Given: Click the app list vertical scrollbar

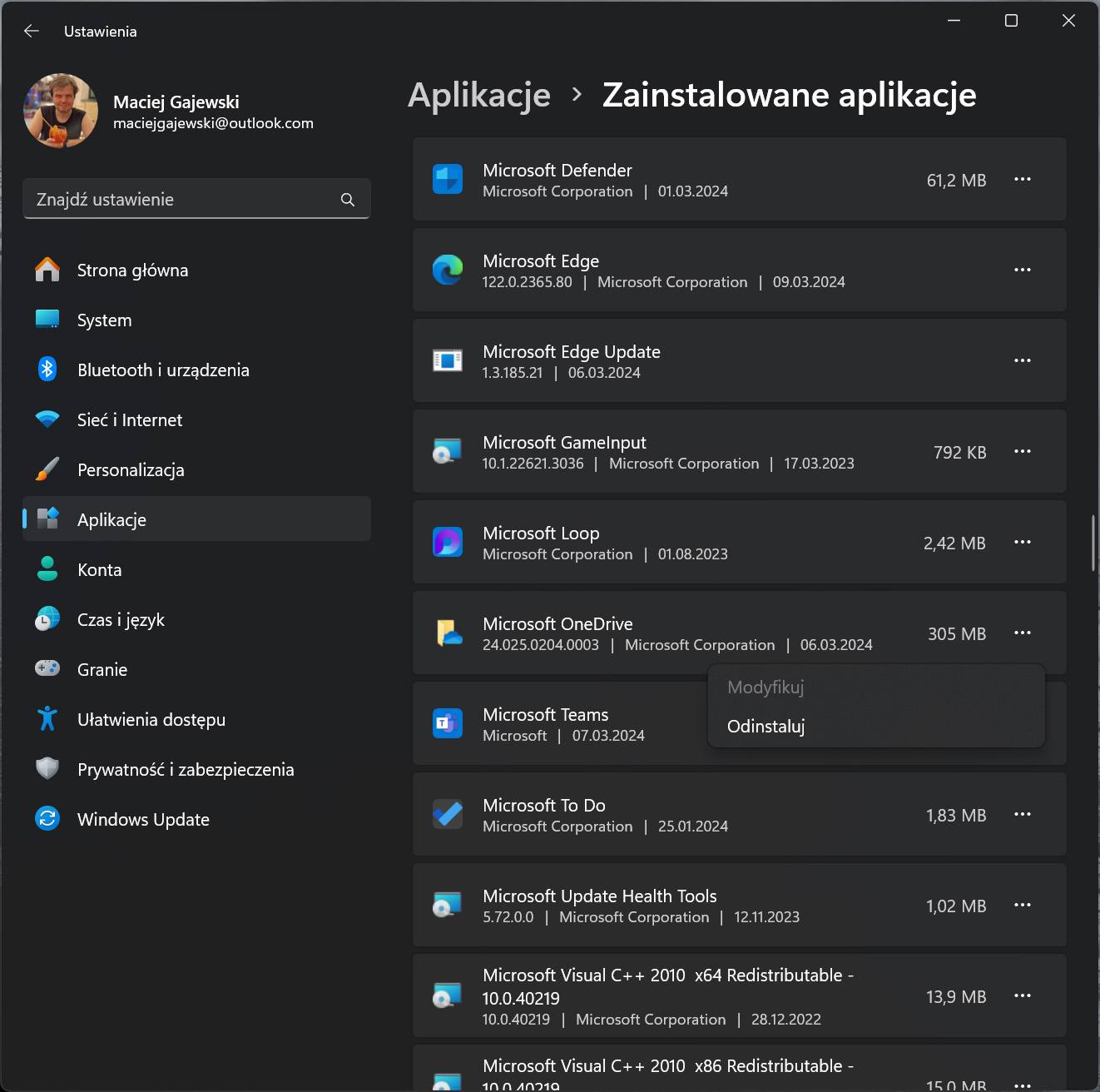Looking at the screenshot, I should [x=1093, y=543].
